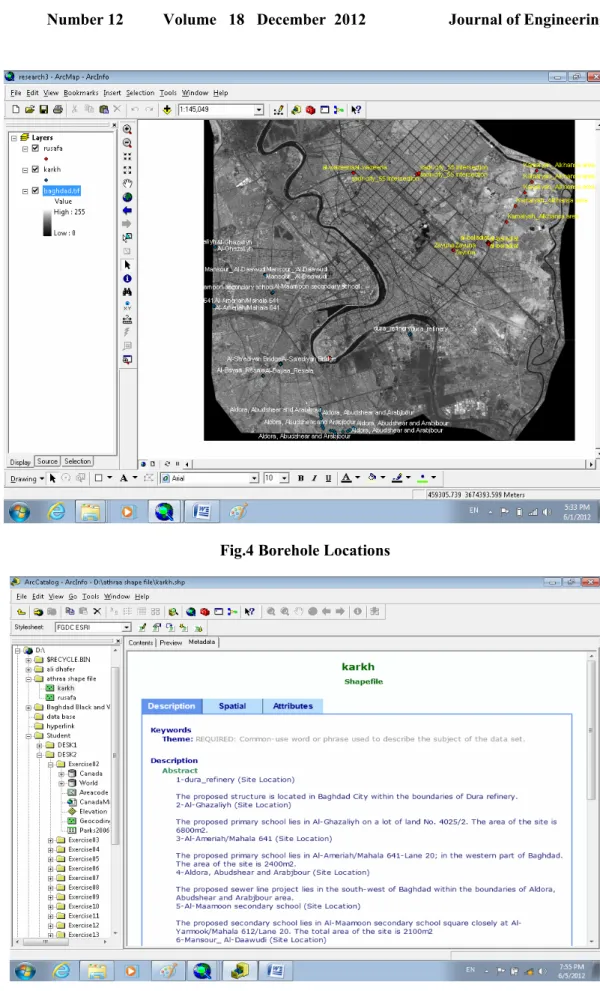Select the Zoom Out tool in ArcMap tools bar

pos(127,143)
